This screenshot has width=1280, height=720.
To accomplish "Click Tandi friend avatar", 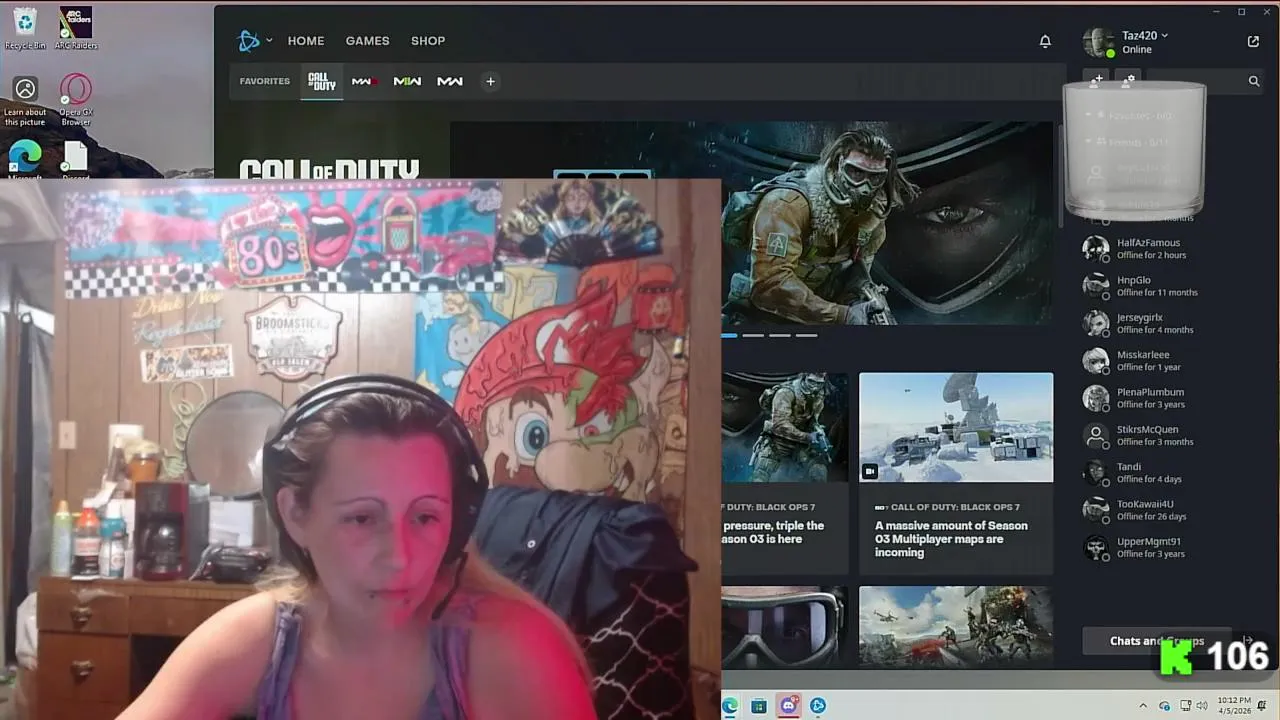I will [x=1096, y=472].
